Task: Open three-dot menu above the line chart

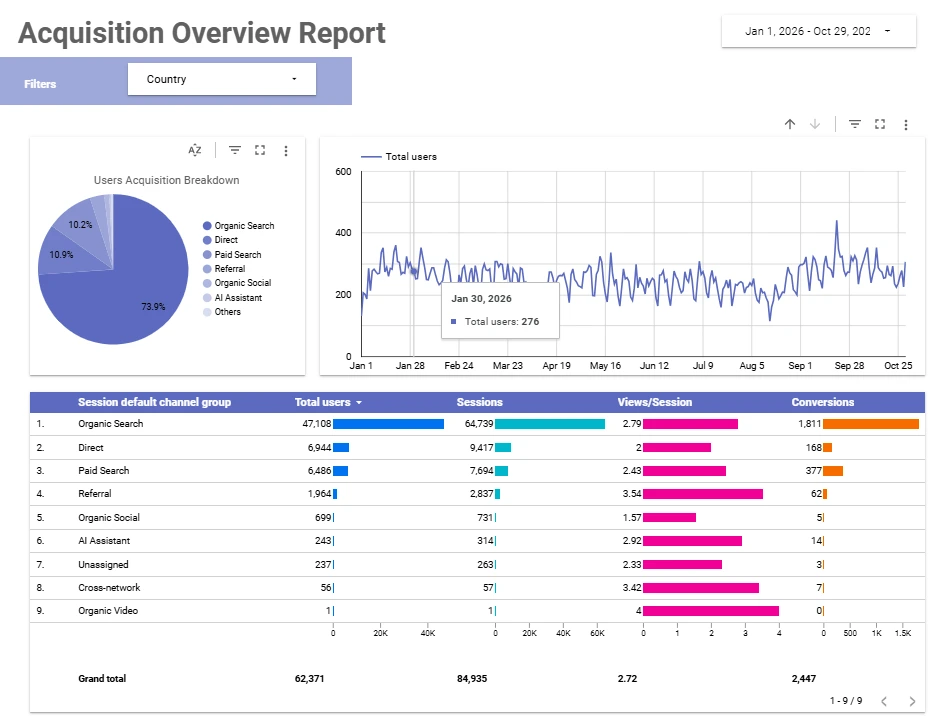Action: [x=906, y=125]
